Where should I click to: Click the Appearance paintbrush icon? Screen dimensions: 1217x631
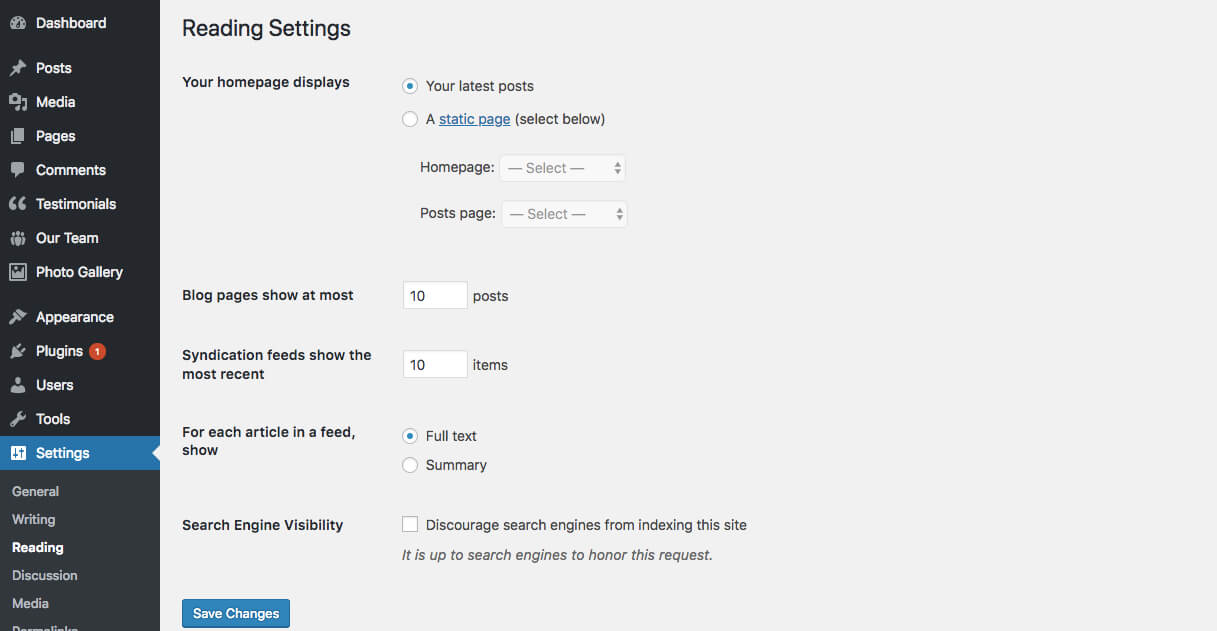pos(18,317)
